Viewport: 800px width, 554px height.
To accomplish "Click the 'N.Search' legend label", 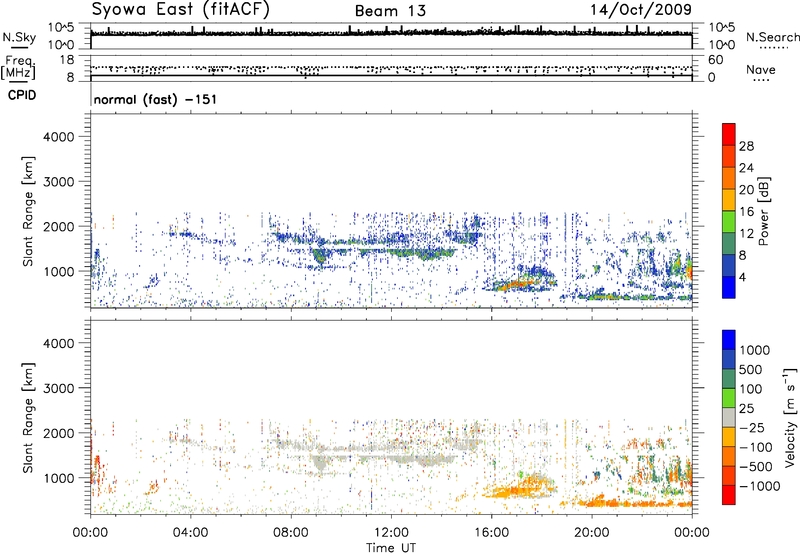I will [x=772, y=37].
